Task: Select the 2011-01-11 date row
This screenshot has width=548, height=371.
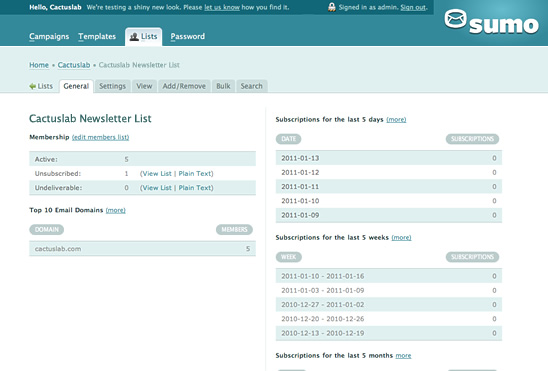Action: click(x=389, y=187)
